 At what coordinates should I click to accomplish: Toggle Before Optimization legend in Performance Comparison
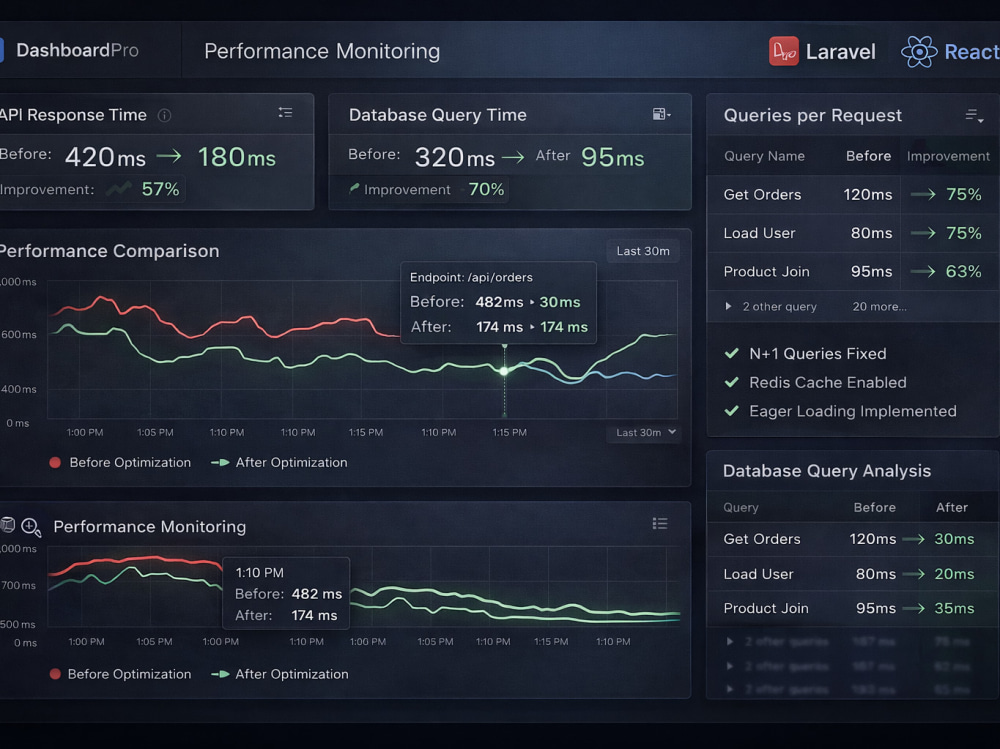coord(120,463)
